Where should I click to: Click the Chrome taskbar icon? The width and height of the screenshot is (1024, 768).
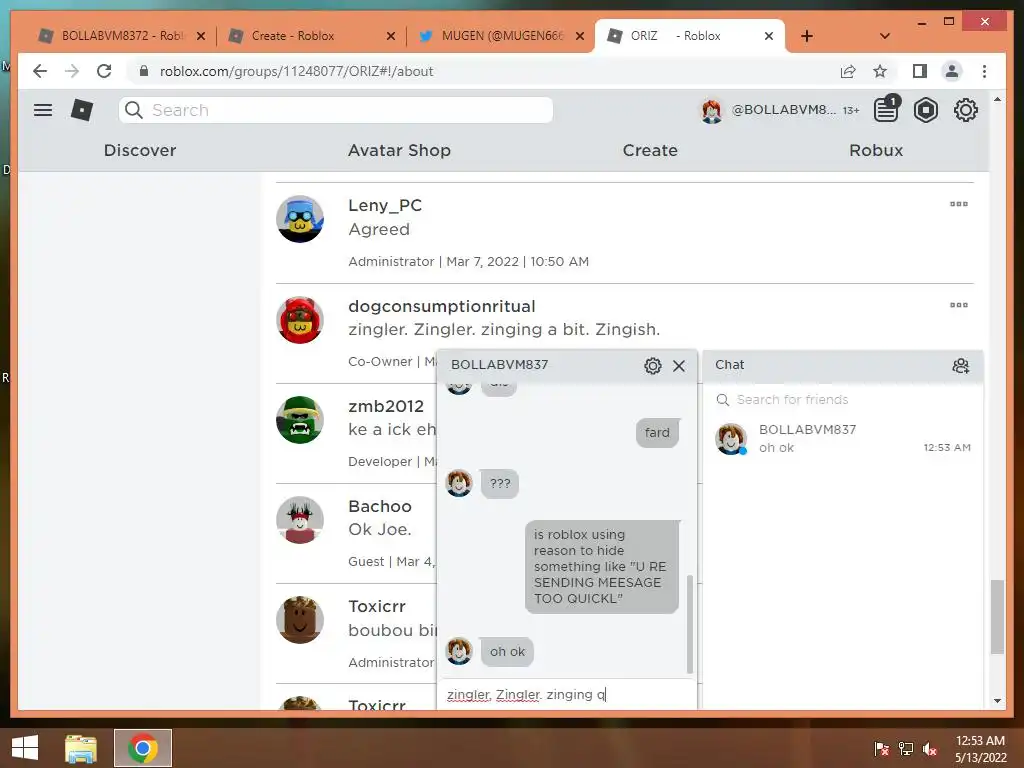tap(143, 748)
